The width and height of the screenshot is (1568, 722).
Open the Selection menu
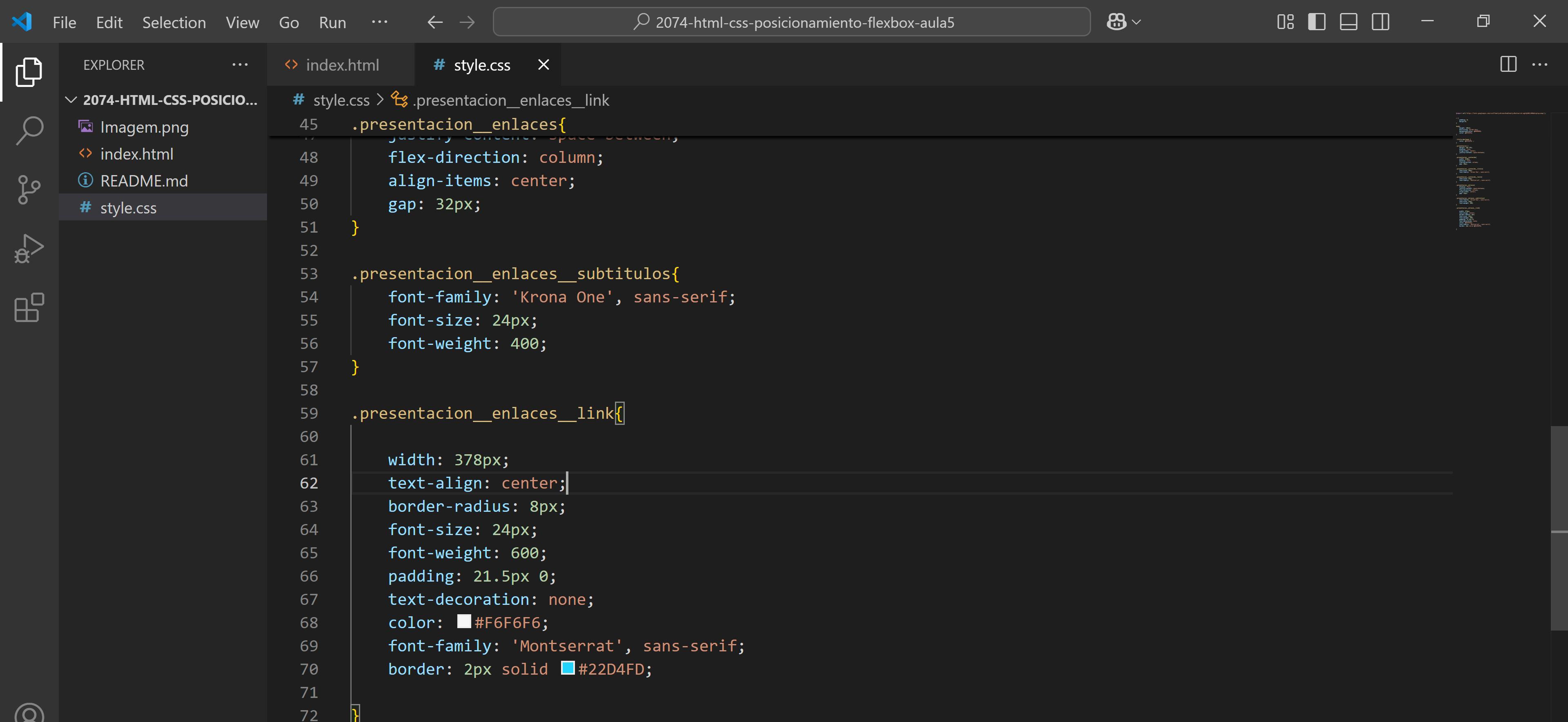pyautogui.click(x=174, y=22)
